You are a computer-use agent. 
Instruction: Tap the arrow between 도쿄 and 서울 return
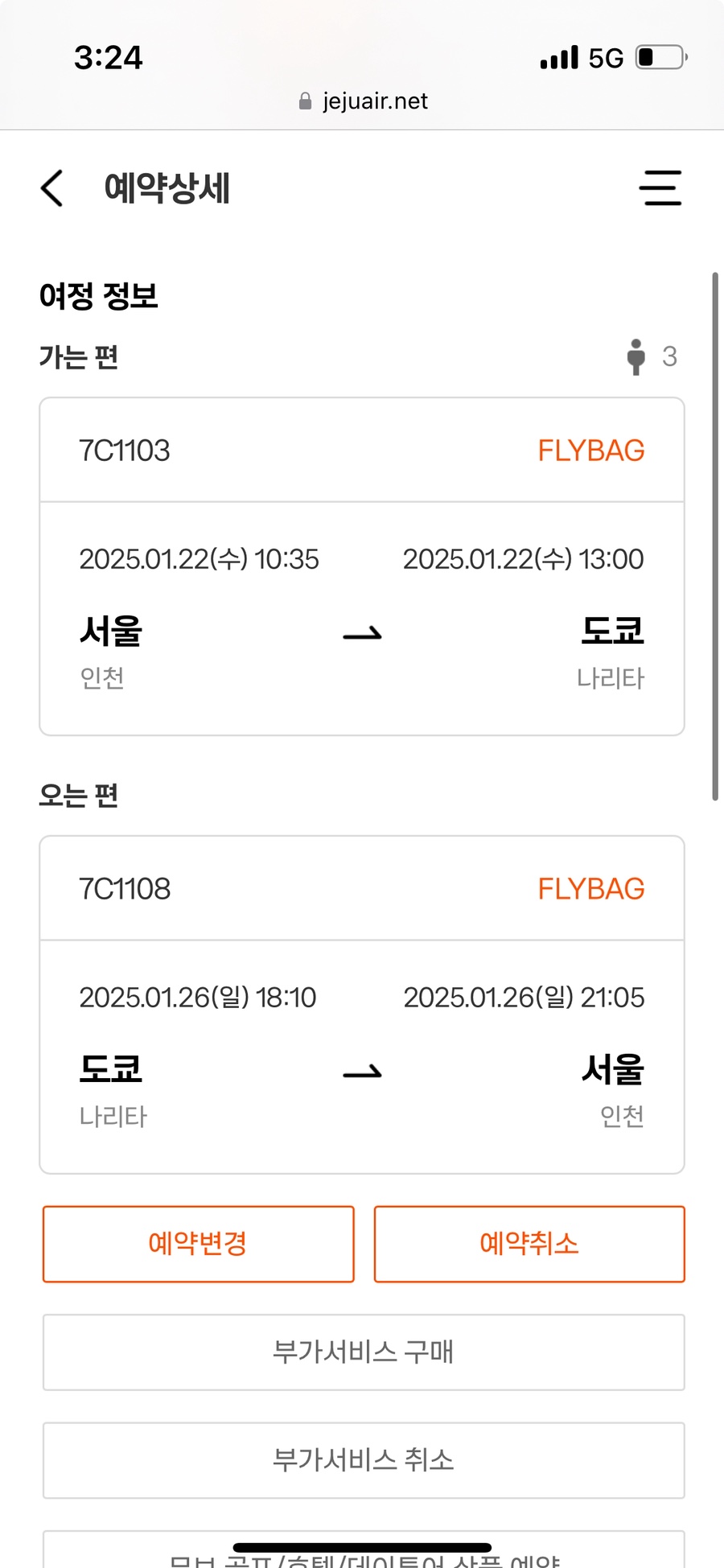click(362, 1072)
